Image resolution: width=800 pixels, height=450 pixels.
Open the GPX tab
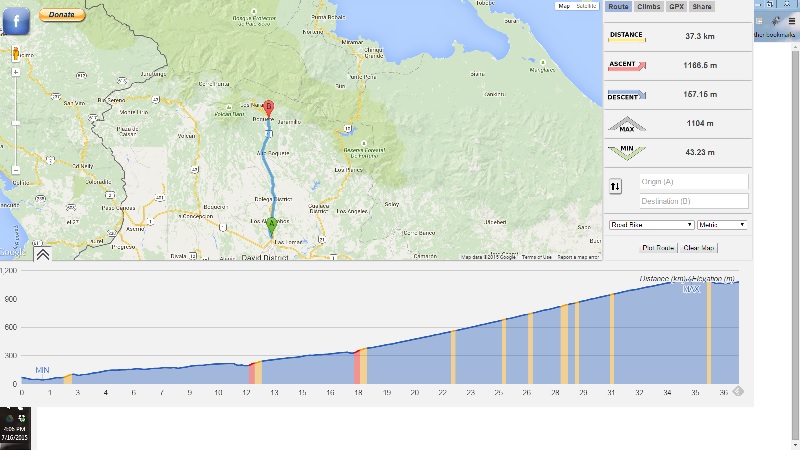point(676,7)
